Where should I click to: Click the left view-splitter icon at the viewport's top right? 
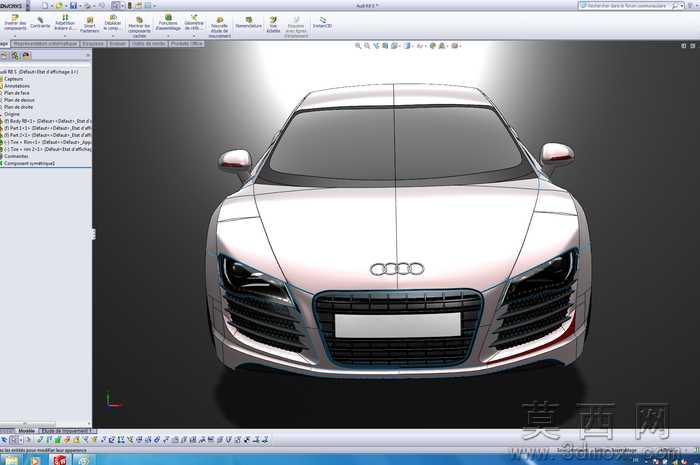pos(683,46)
